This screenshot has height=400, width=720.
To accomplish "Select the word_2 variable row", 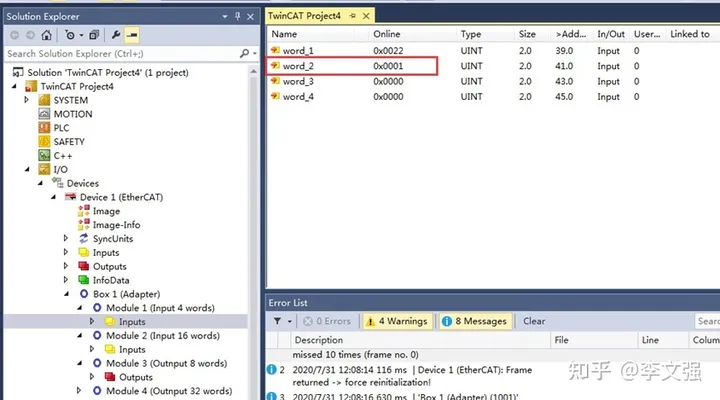I will pyautogui.click(x=491, y=66).
